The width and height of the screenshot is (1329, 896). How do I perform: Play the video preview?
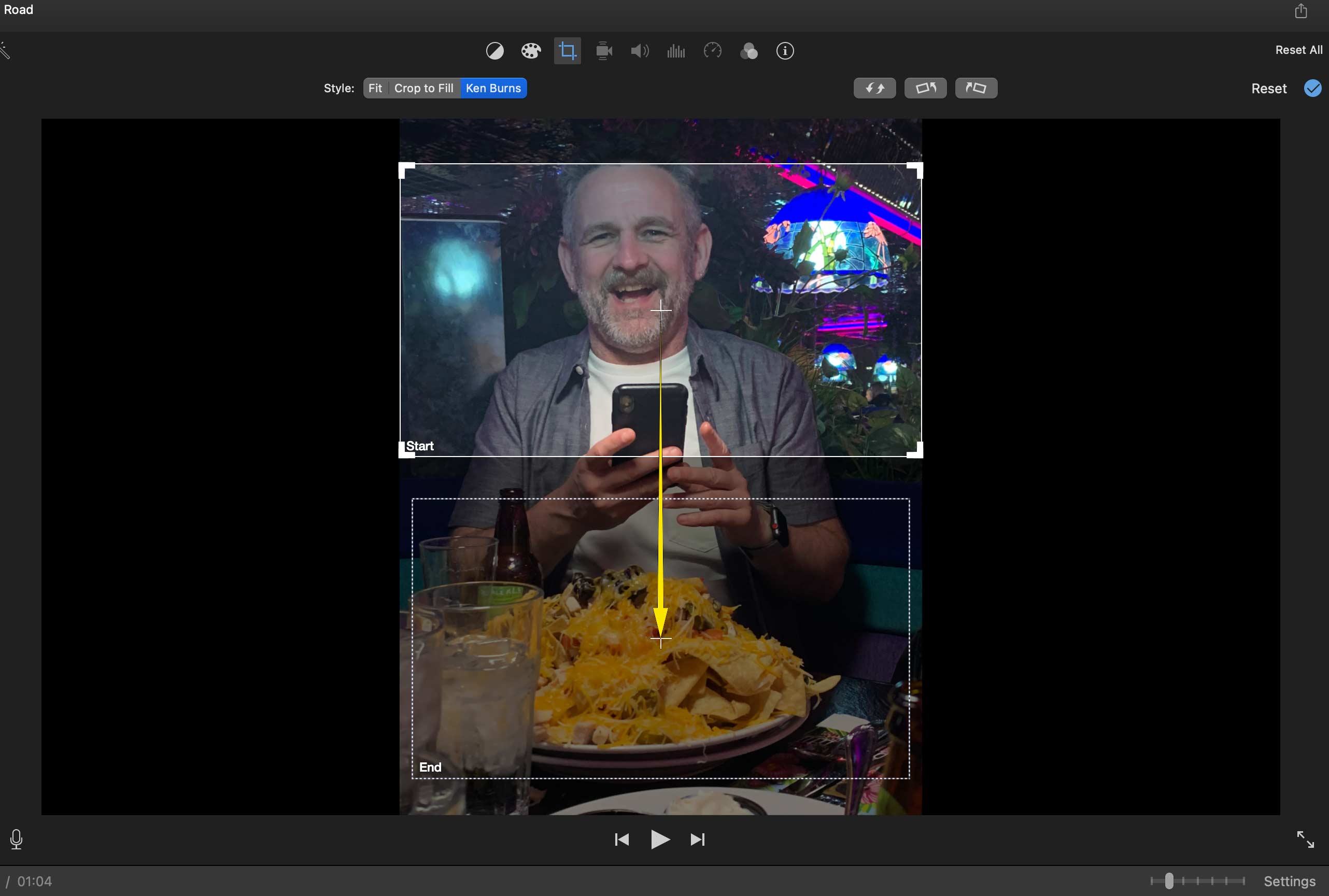[x=660, y=840]
